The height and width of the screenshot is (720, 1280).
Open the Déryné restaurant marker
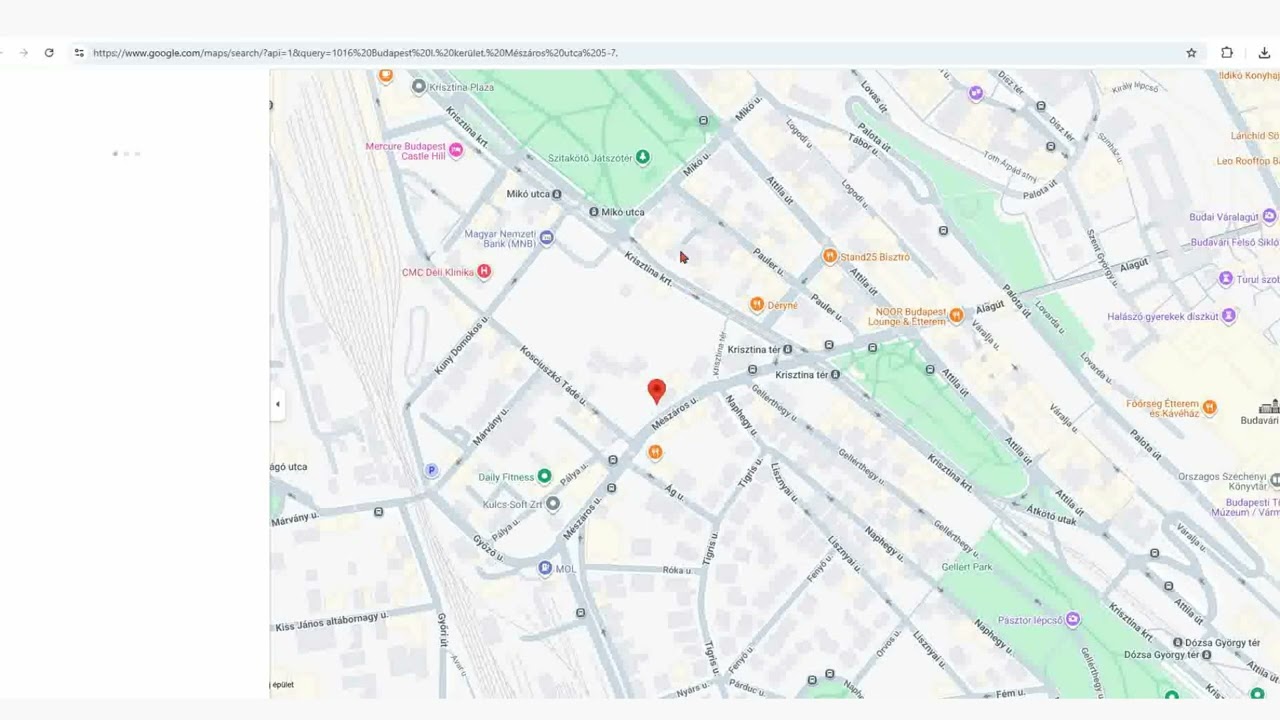[757, 304]
